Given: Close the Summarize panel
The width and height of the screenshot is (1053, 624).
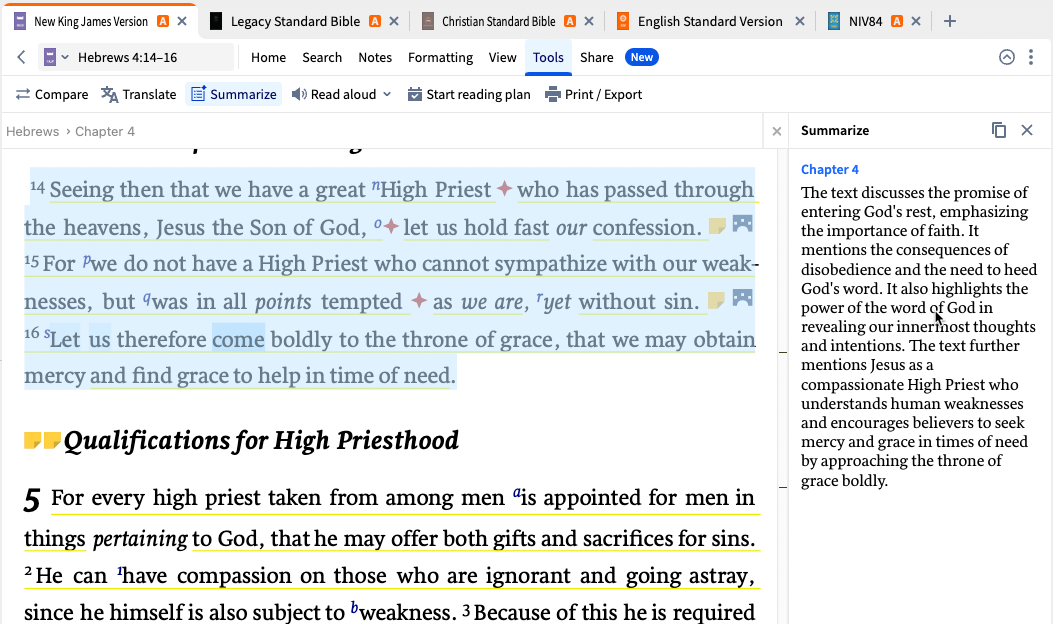Looking at the screenshot, I should (1027, 130).
